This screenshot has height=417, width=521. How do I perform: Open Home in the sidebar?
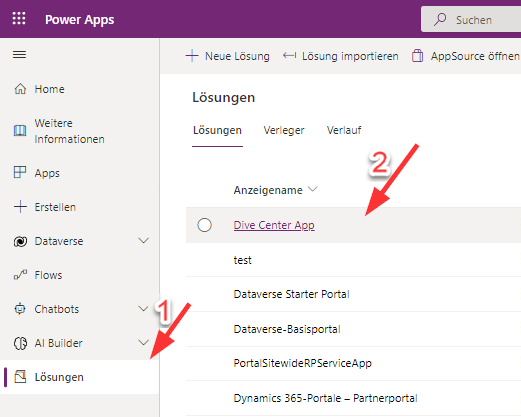coord(79,89)
